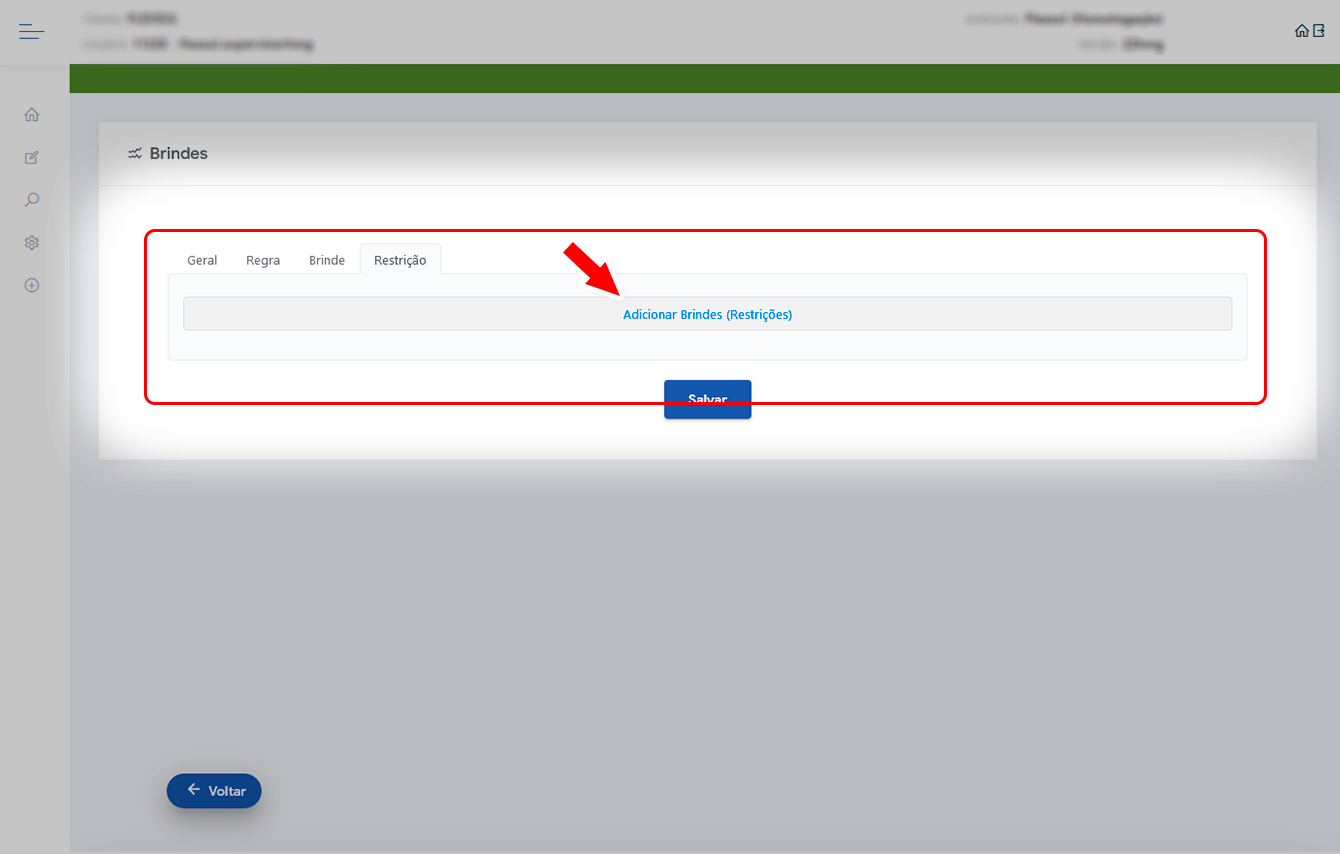Click the plus circle sidebar icon
Screen dimensions: 1340x854
click(x=32, y=285)
